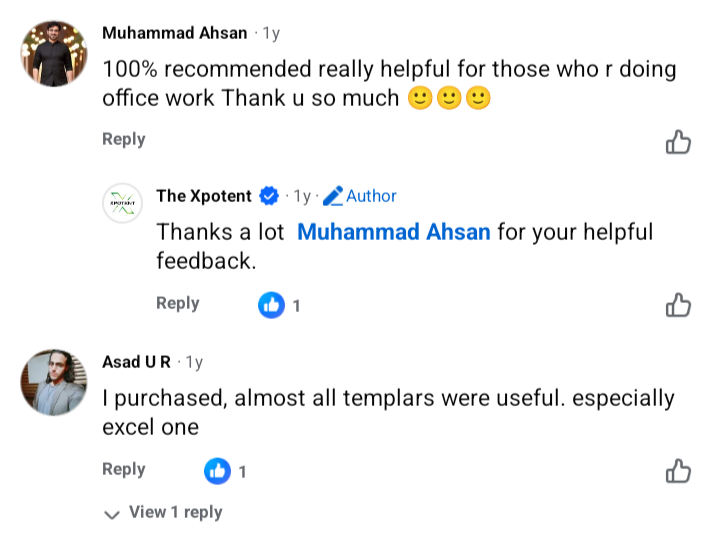
Task: Reply to Asad U R's comment
Action: (123, 469)
